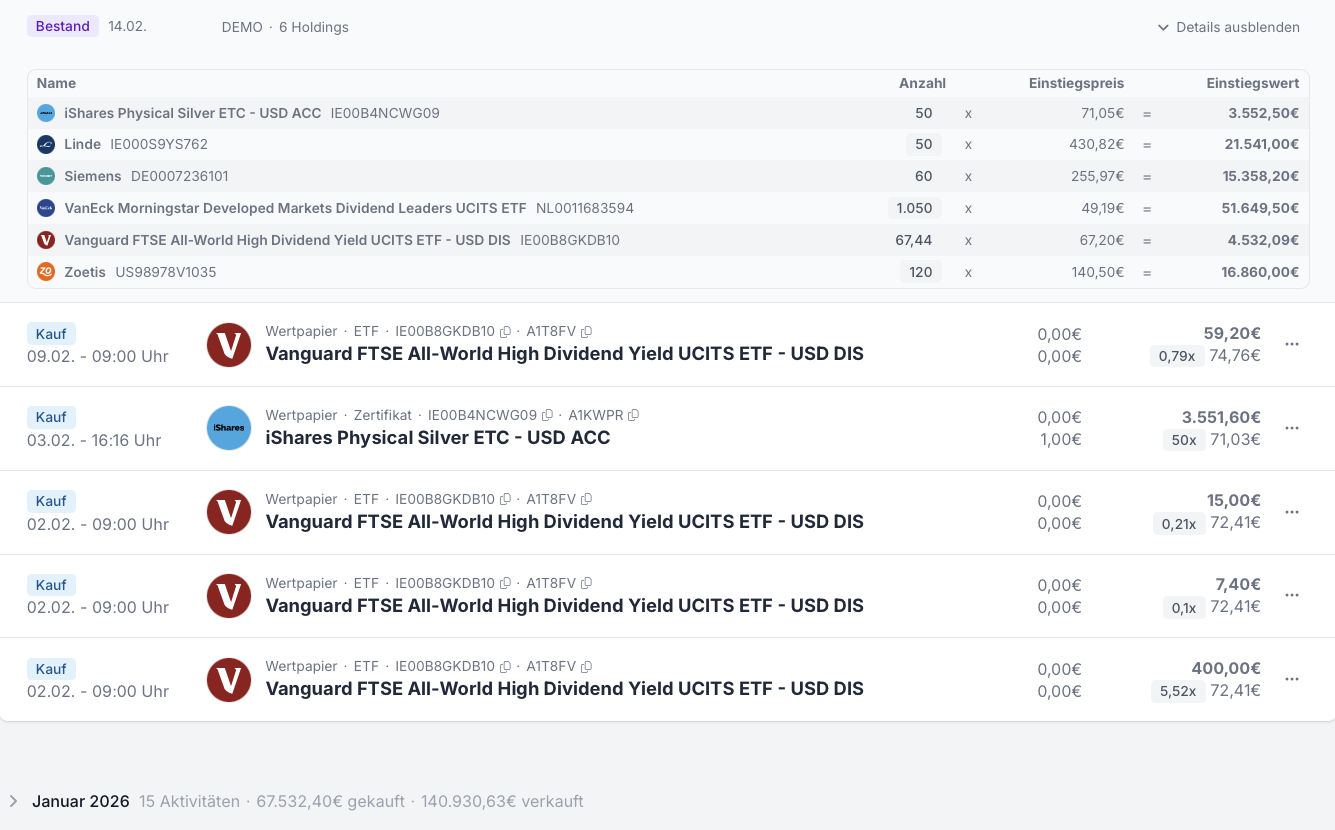Open more options for the 7,40€ purchase

(1292, 595)
